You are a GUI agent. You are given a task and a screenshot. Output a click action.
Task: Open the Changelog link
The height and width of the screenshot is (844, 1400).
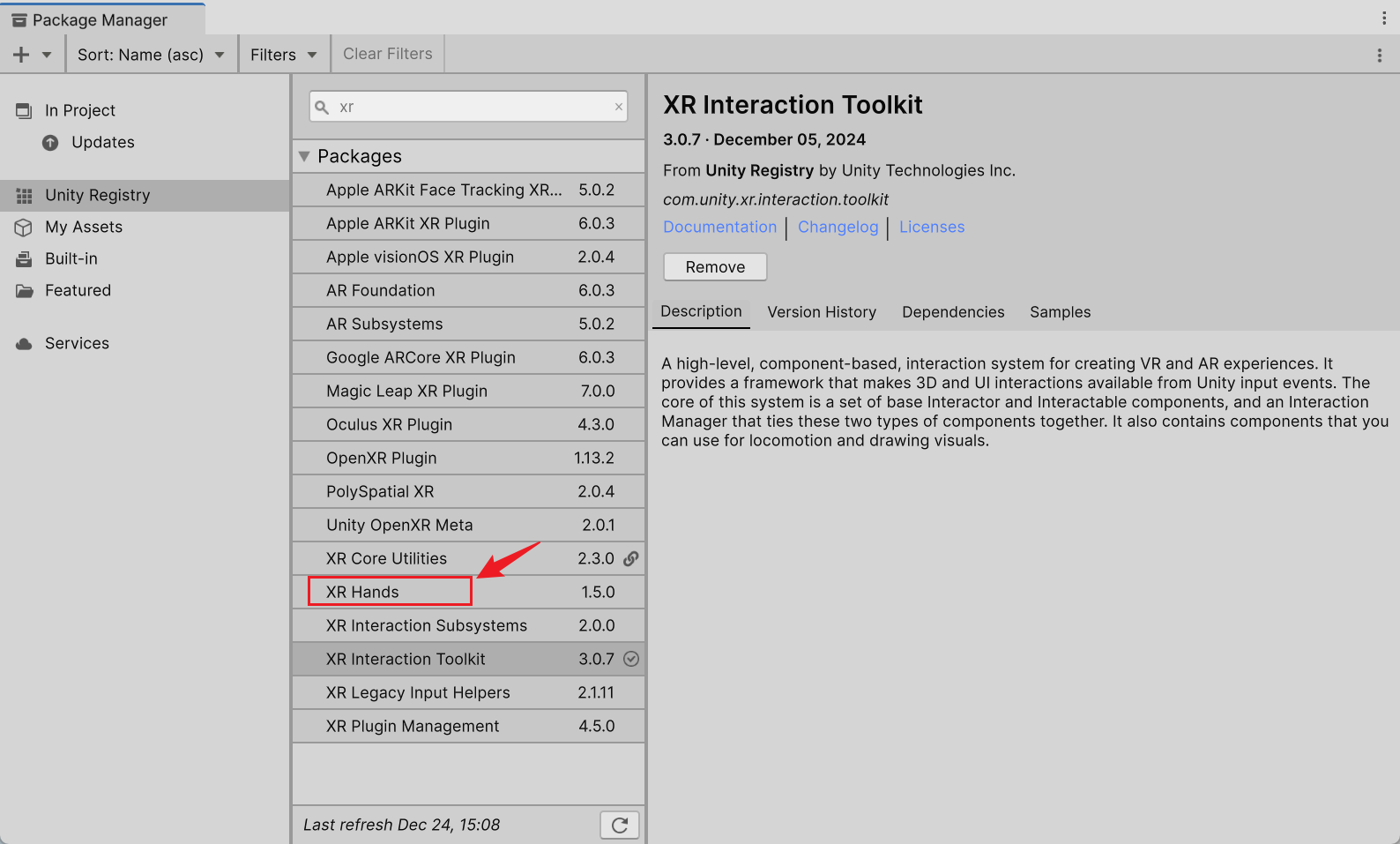click(x=838, y=228)
